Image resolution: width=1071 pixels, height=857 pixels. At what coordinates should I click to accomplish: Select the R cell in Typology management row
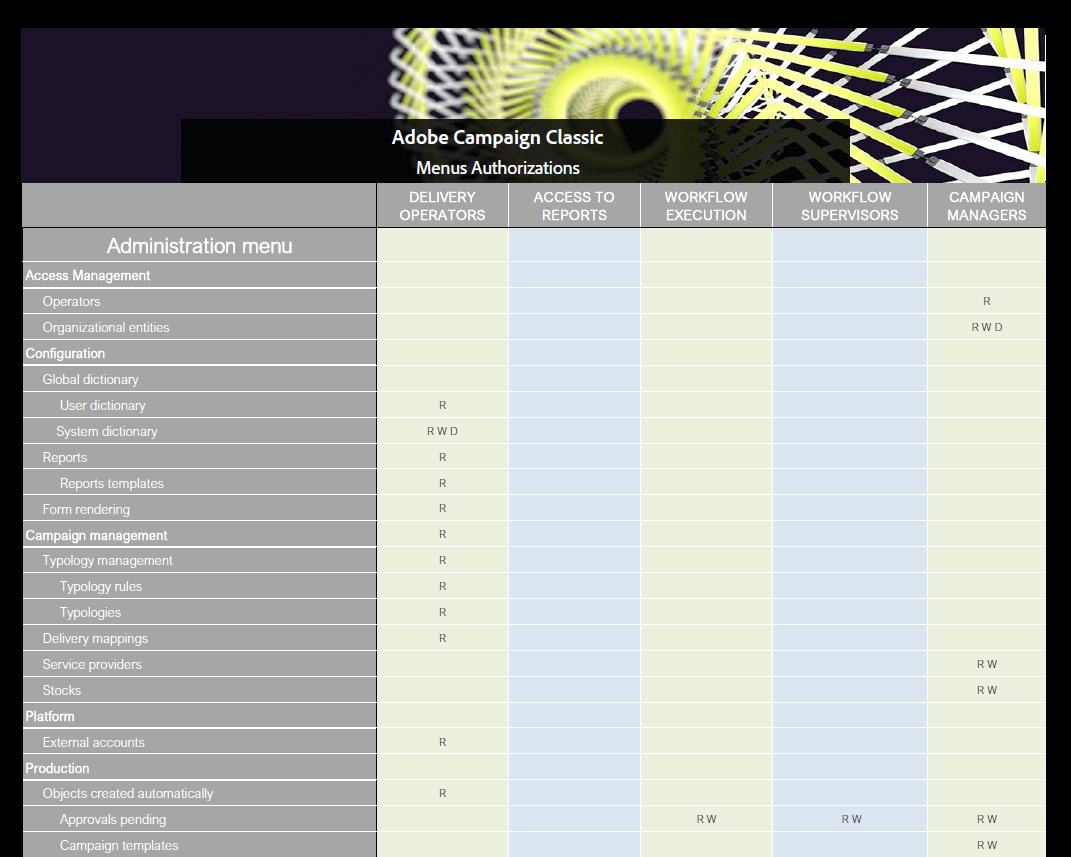coord(443,560)
